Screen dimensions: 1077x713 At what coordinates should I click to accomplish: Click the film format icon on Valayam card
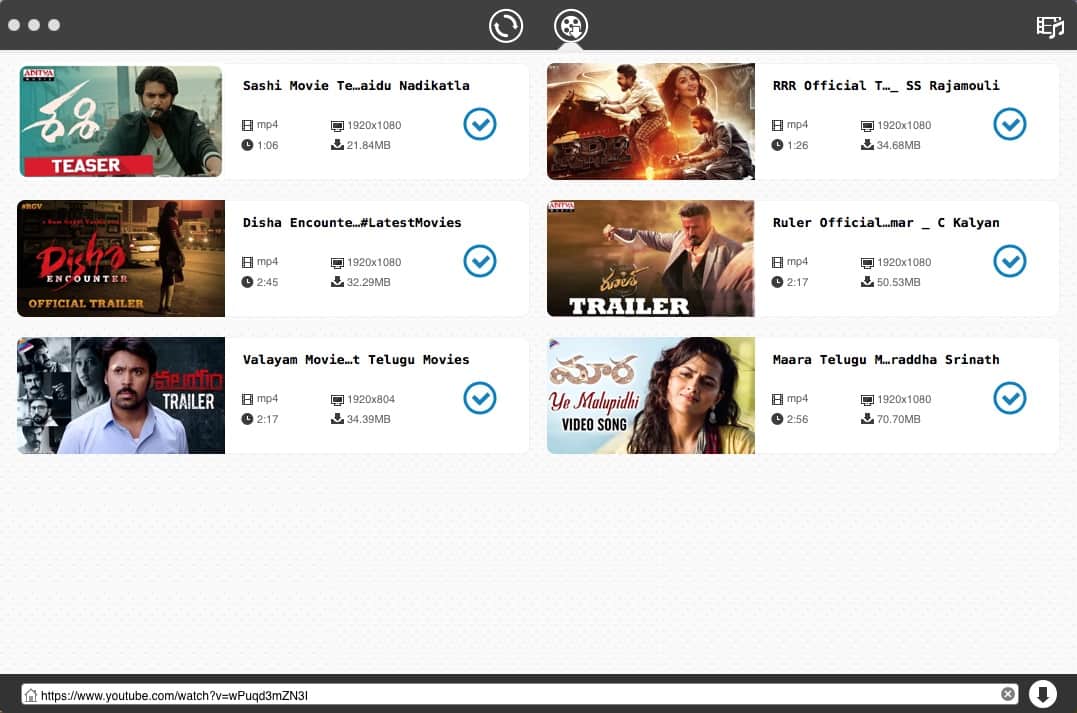point(247,398)
